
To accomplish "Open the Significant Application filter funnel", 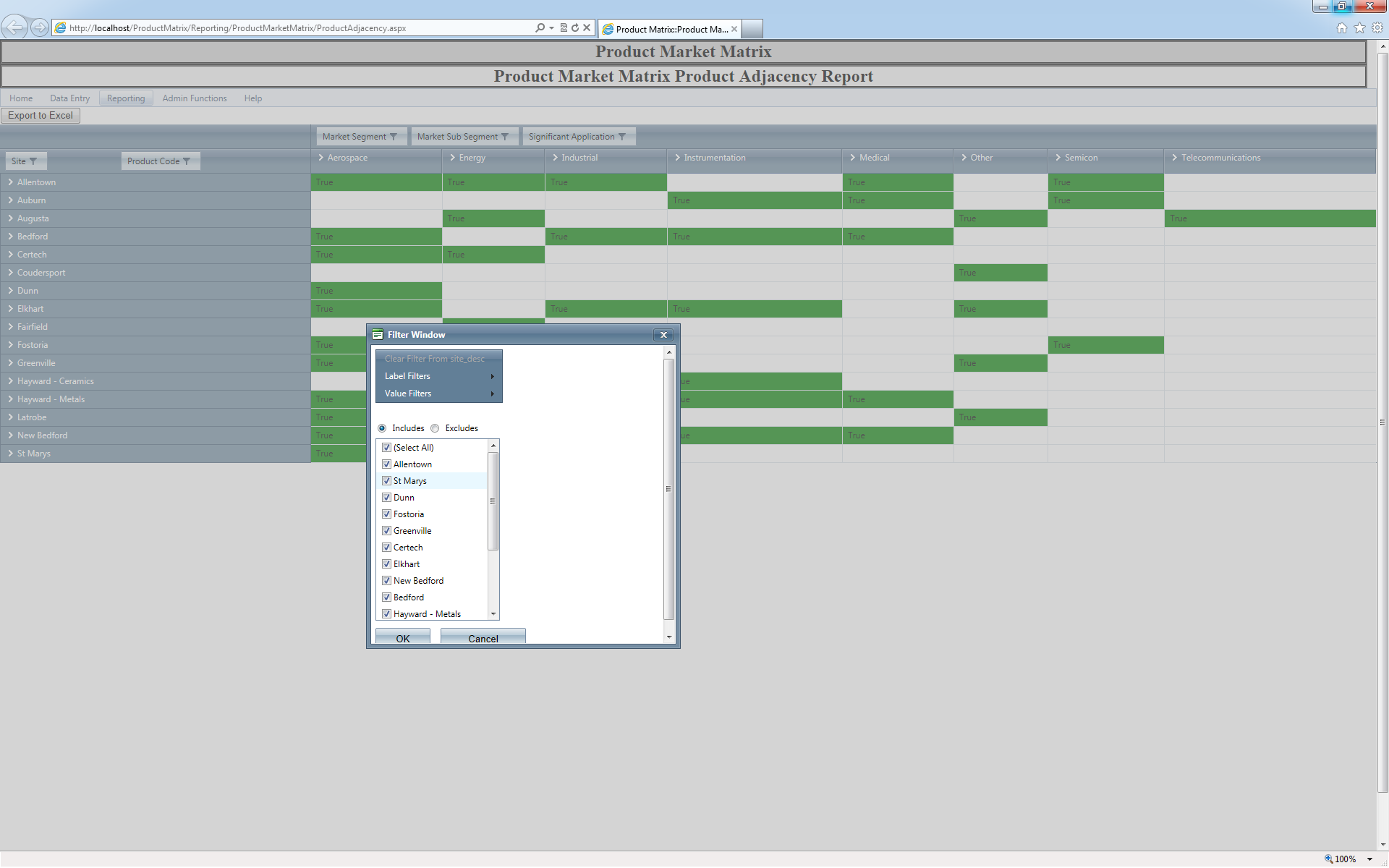I will point(622,137).
